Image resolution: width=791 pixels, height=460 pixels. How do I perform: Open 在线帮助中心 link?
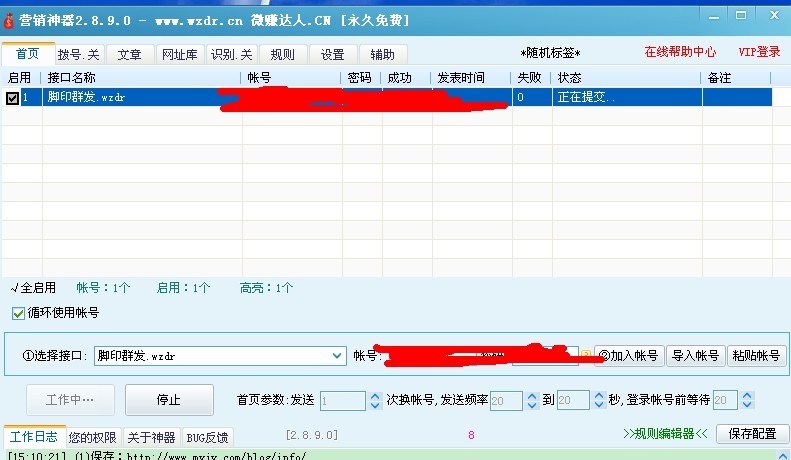pyautogui.click(x=680, y=51)
